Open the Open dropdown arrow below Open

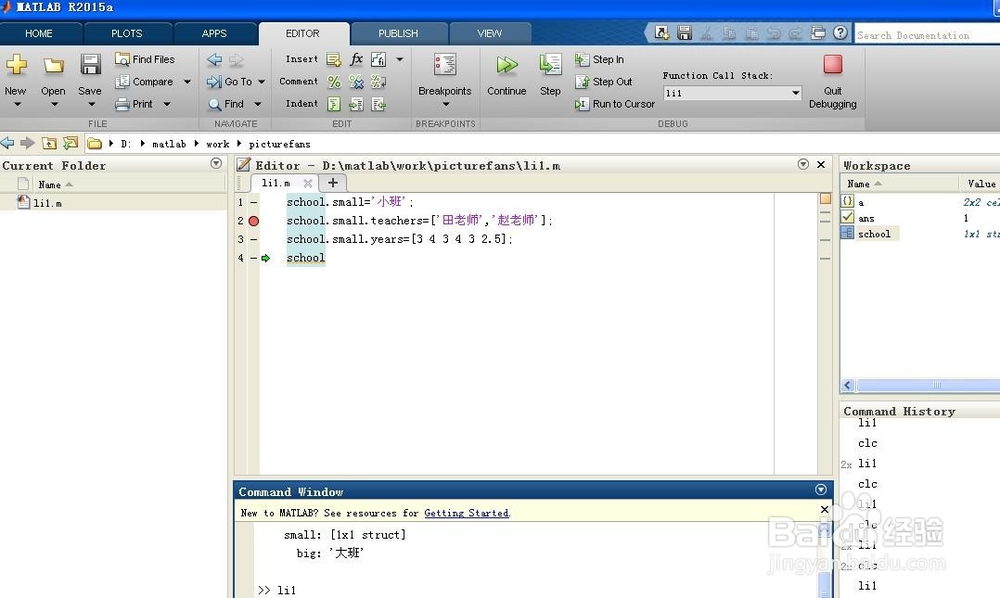pos(54,105)
